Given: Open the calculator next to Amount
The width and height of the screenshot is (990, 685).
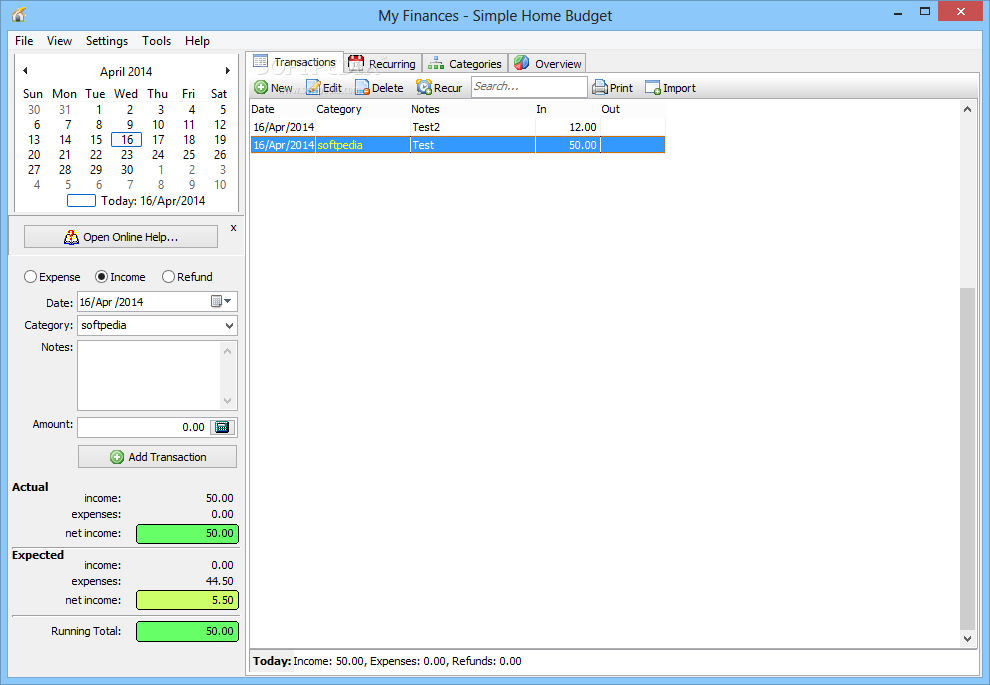Looking at the screenshot, I should coord(223,427).
